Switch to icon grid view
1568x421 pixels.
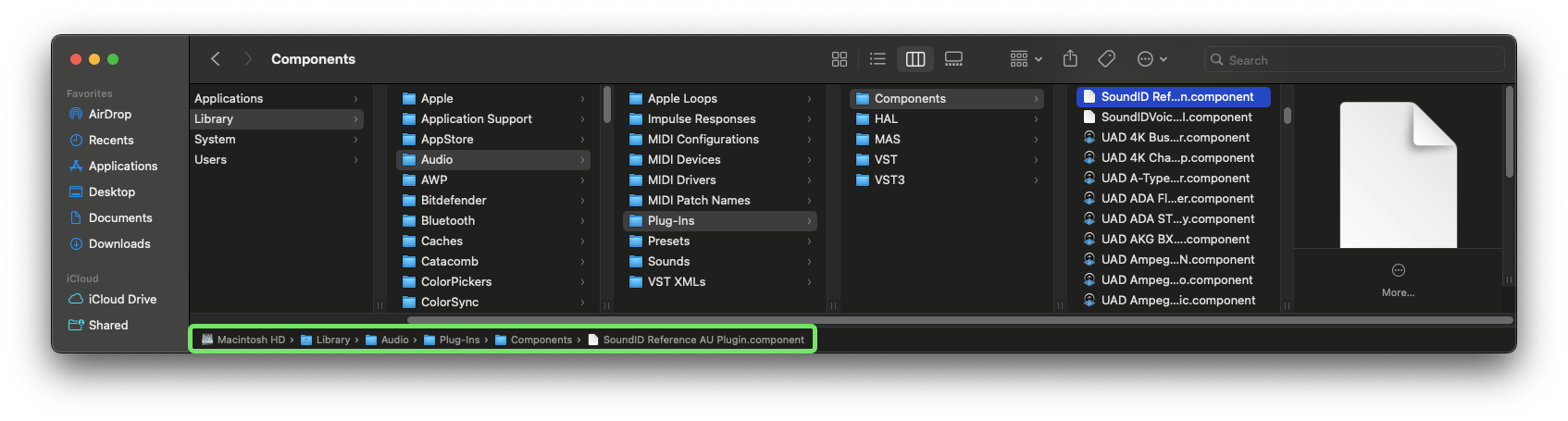(840, 59)
